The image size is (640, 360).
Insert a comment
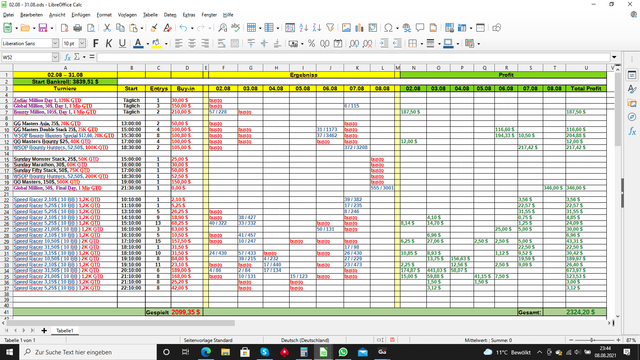tap(420, 28)
